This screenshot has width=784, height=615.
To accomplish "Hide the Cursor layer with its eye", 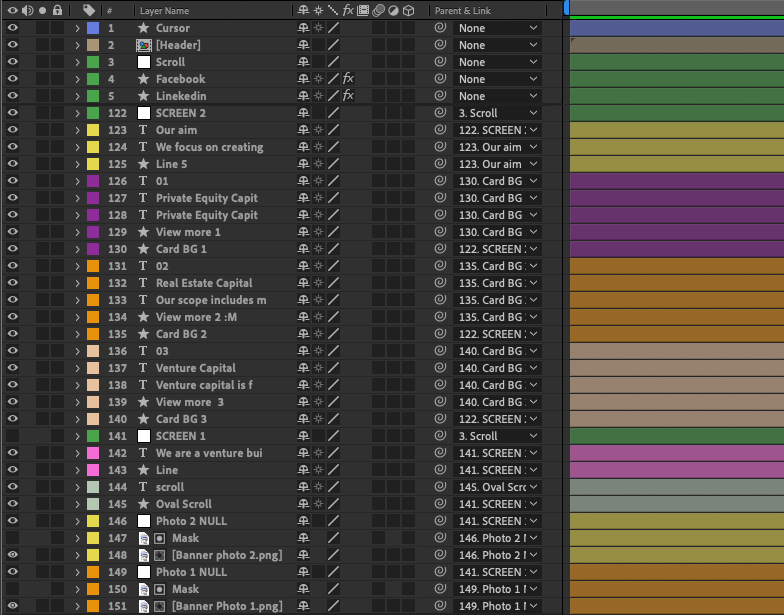I will click(13, 28).
